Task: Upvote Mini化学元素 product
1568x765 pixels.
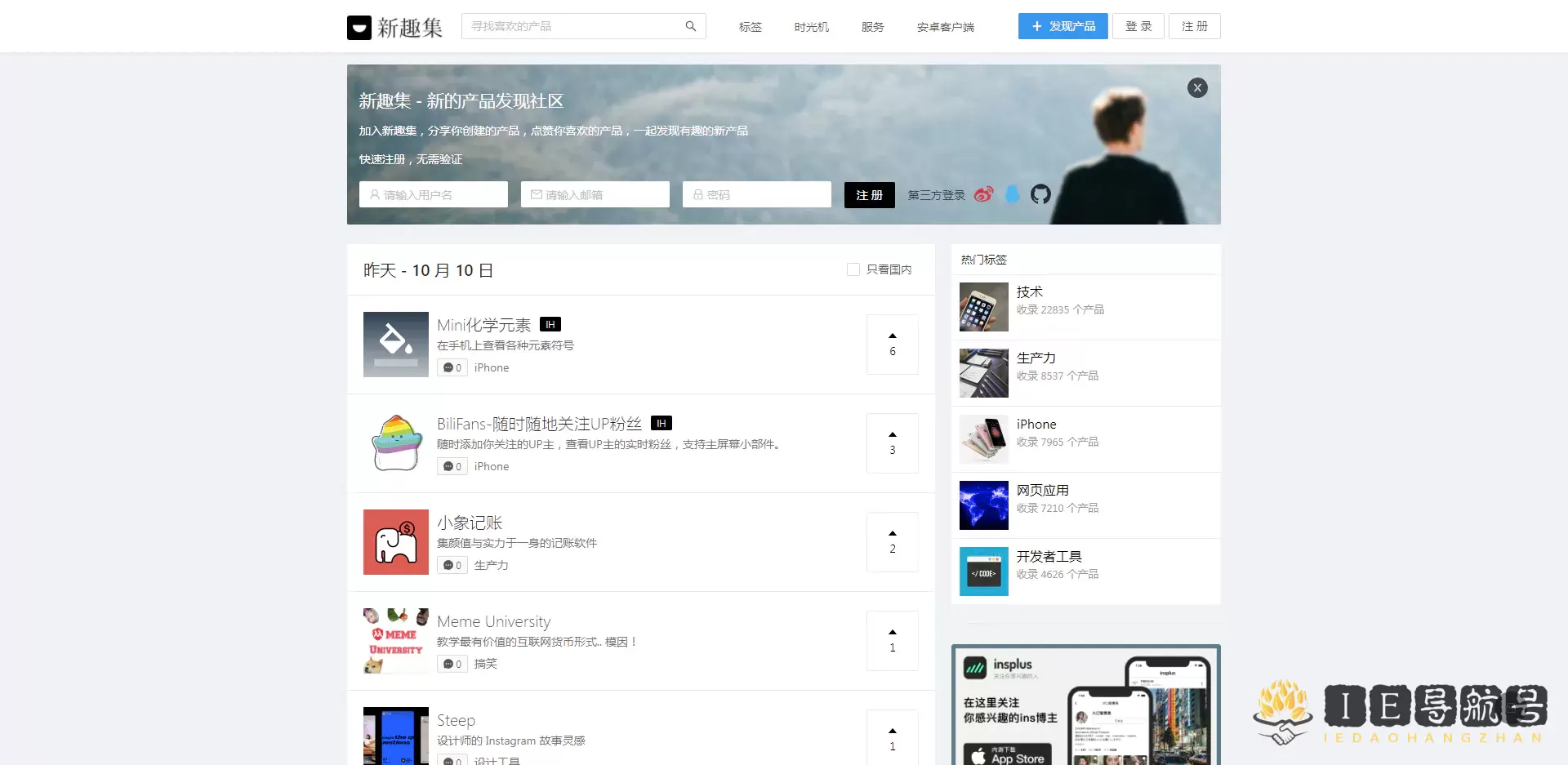Action: 892,344
